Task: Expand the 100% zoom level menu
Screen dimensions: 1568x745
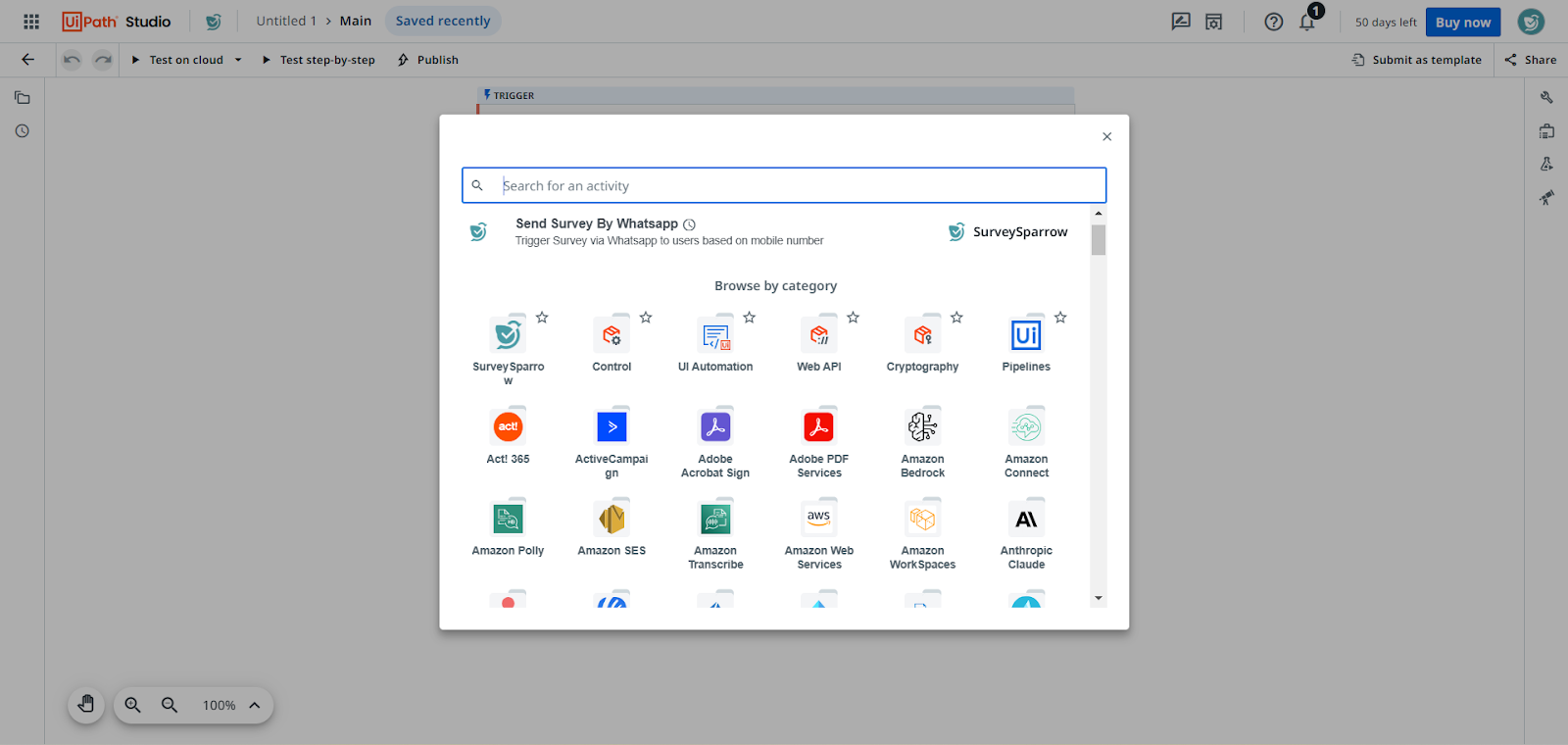Action: click(254, 705)
